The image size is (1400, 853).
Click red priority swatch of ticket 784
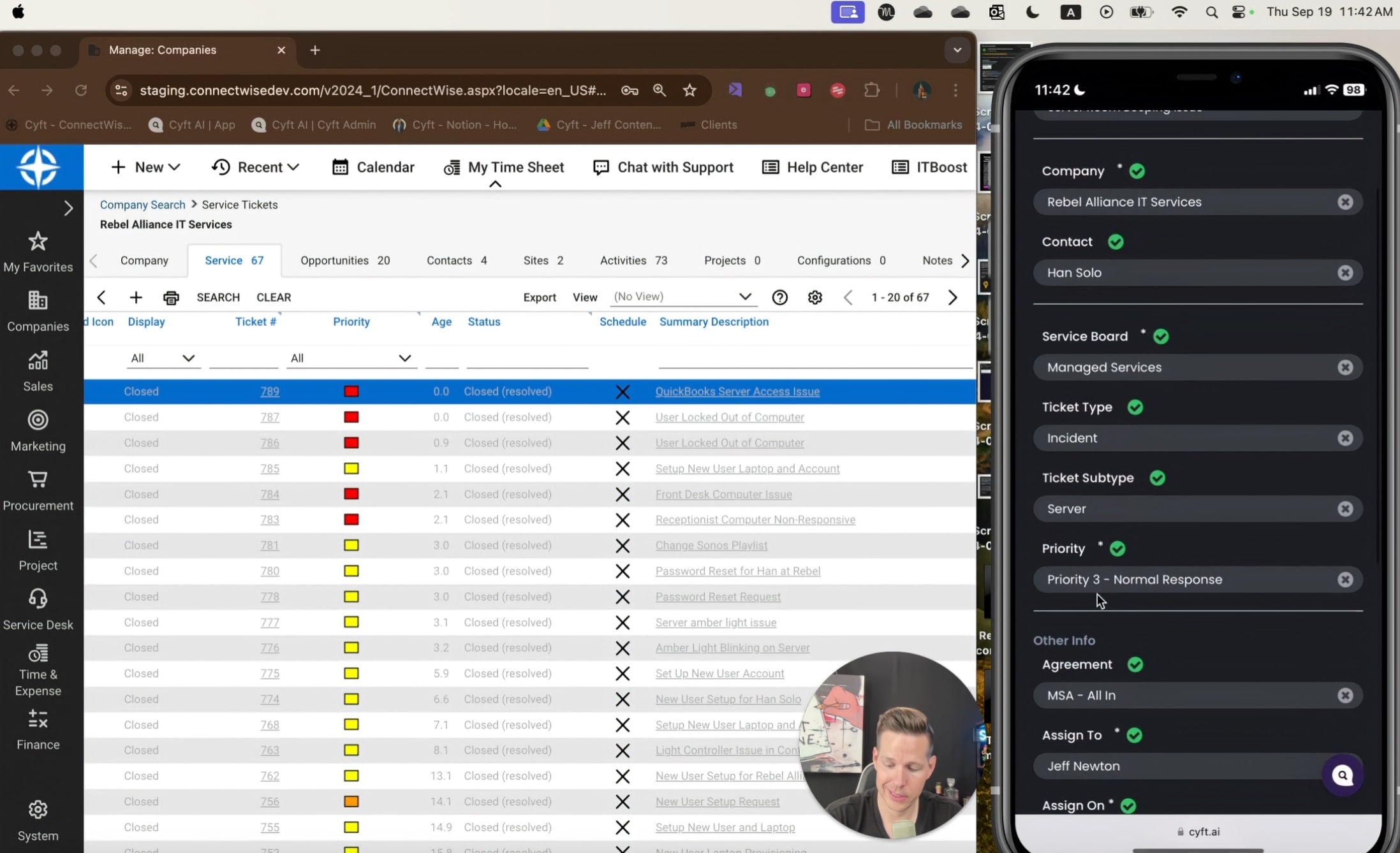pyautogui.click(x=351, y=494)
